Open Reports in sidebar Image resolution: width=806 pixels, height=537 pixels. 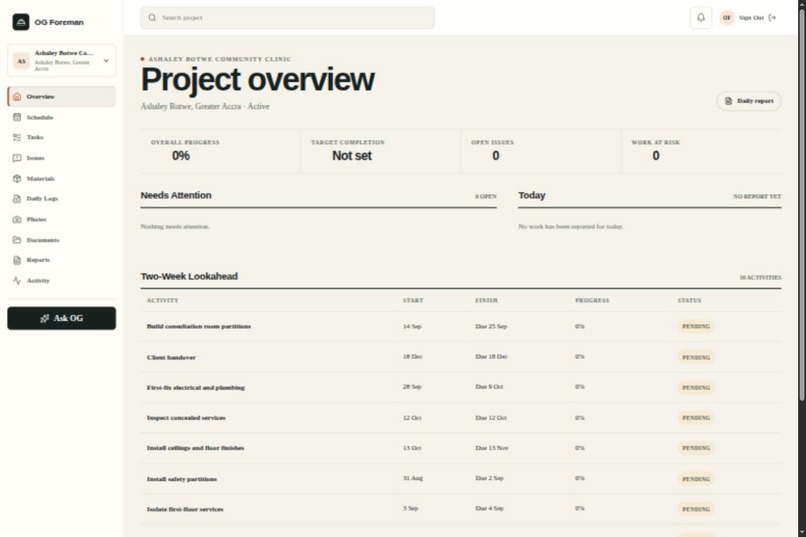pyautogui.click(x=62, y=260)
